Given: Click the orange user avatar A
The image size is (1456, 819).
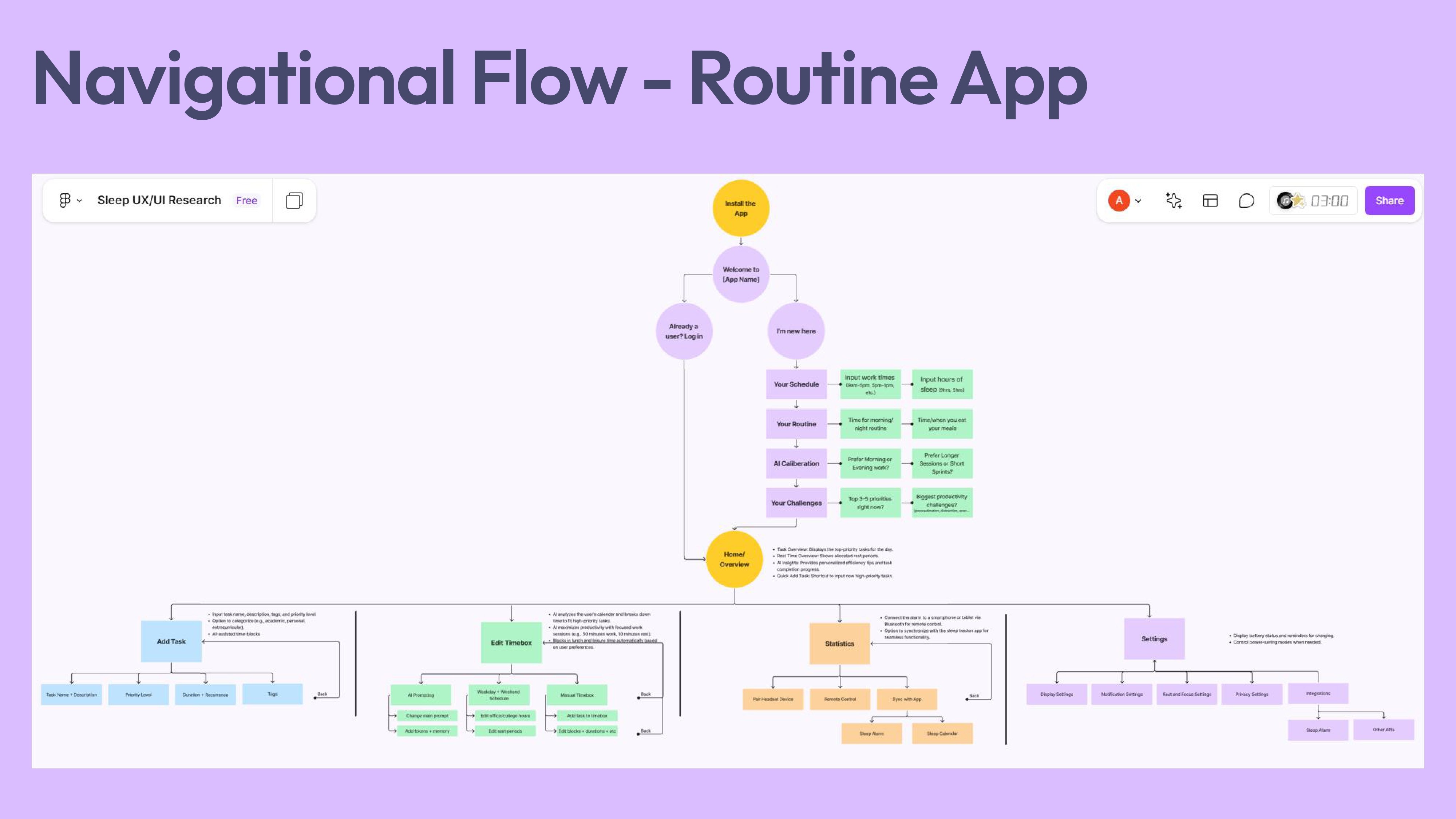Looking at the screenshot, I should (1119, 201).
